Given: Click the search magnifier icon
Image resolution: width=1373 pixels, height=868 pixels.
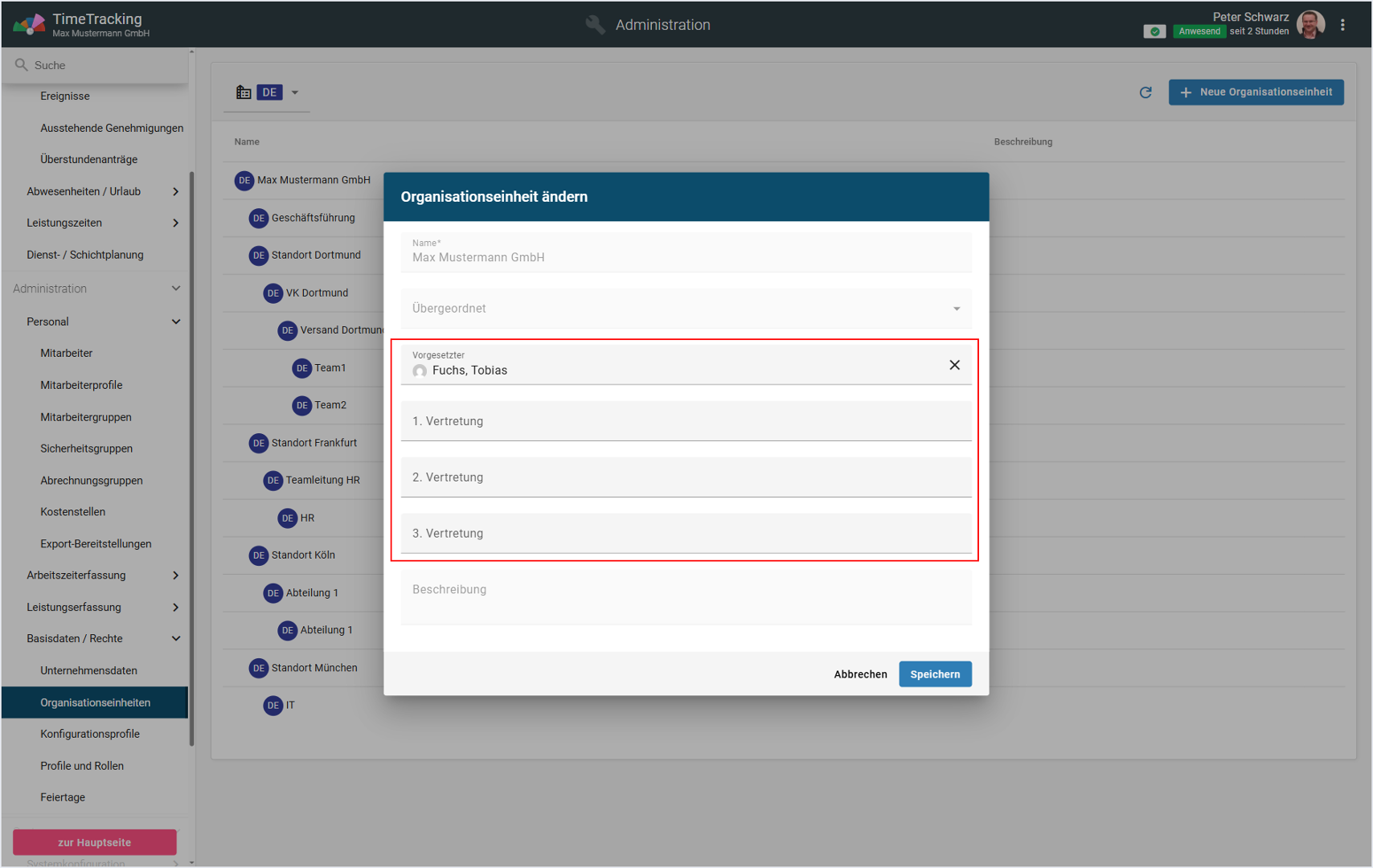Looking at the screenshot, I should [x=22, y=65].
